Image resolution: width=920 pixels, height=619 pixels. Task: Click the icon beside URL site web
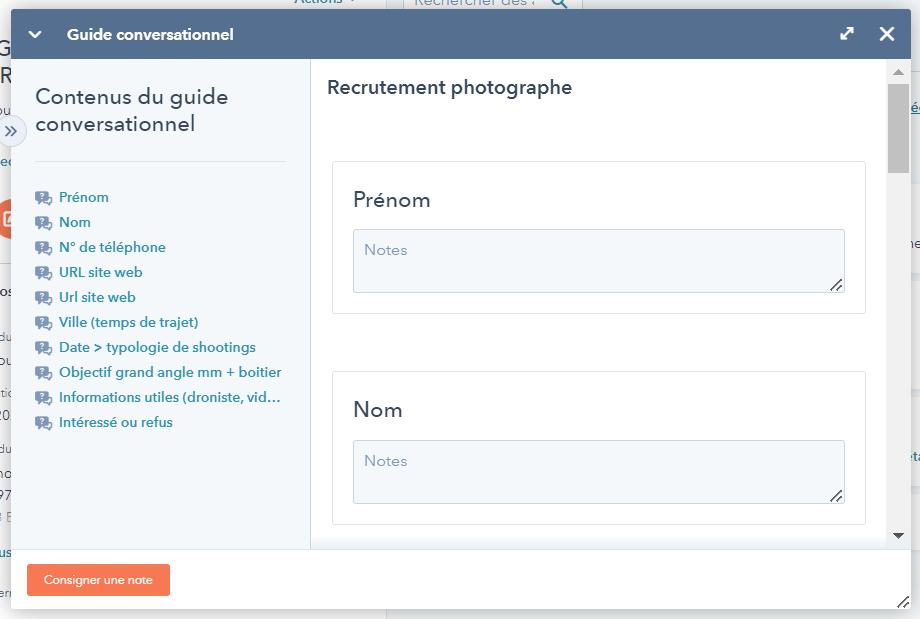[x=43, y=273]
